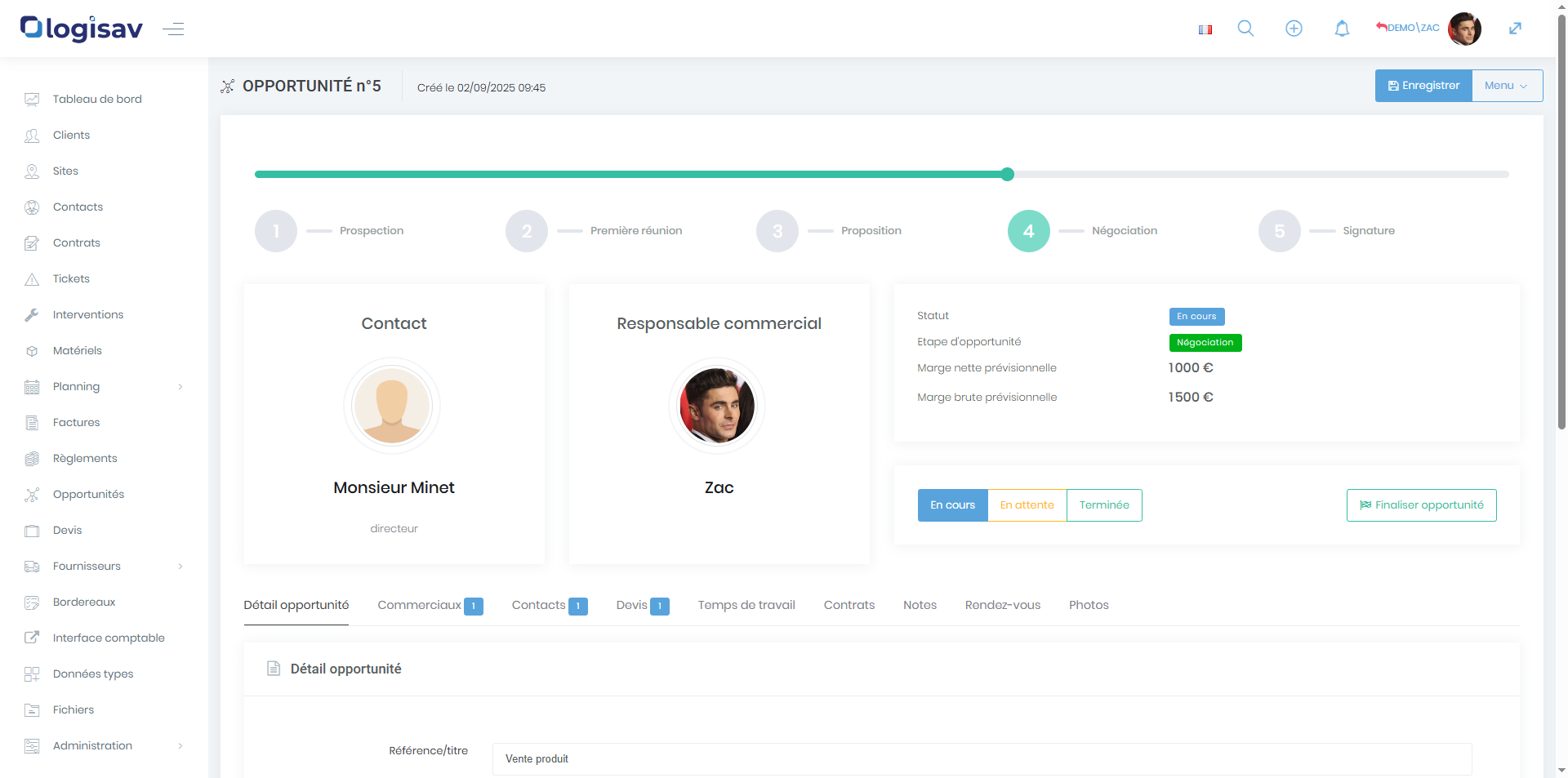Open notifications bell icon
The image size is (1568, 778).
pos(1342,29)
